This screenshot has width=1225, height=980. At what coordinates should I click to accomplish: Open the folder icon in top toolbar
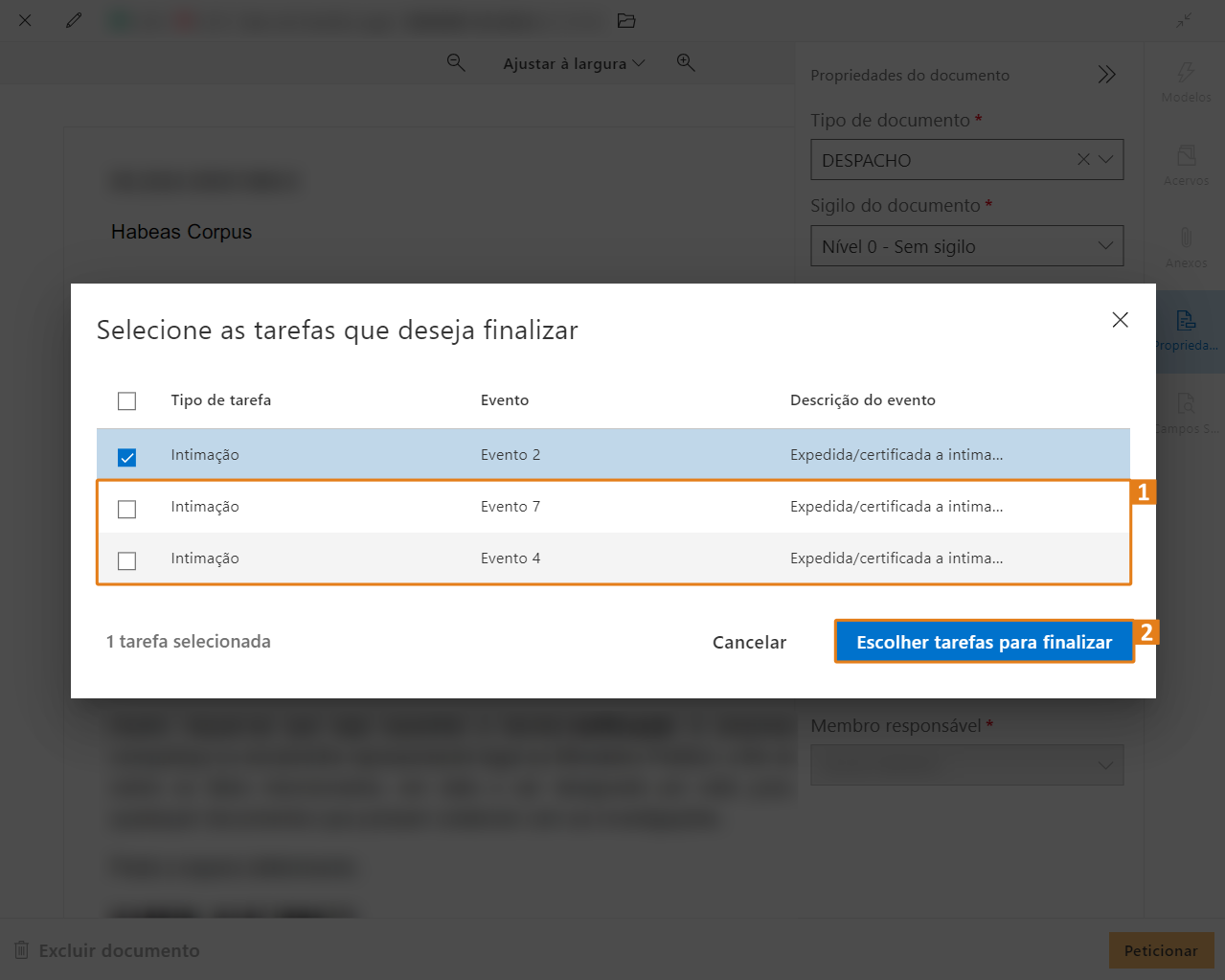pos(626,20)
